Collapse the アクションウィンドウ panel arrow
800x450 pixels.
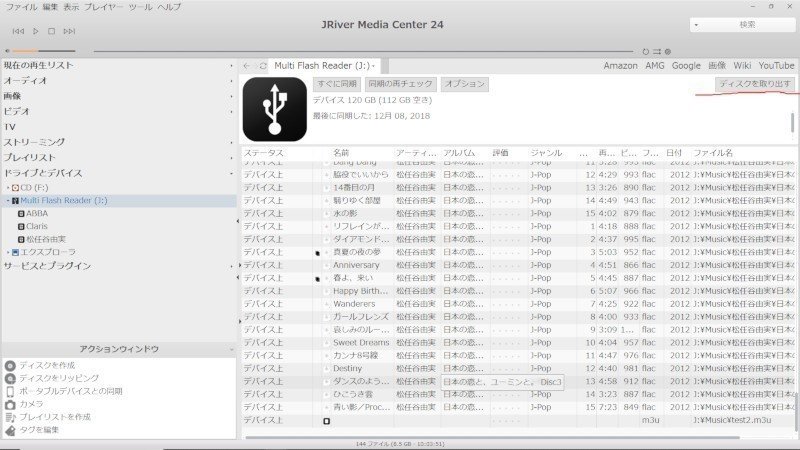(x=231, y=349)
